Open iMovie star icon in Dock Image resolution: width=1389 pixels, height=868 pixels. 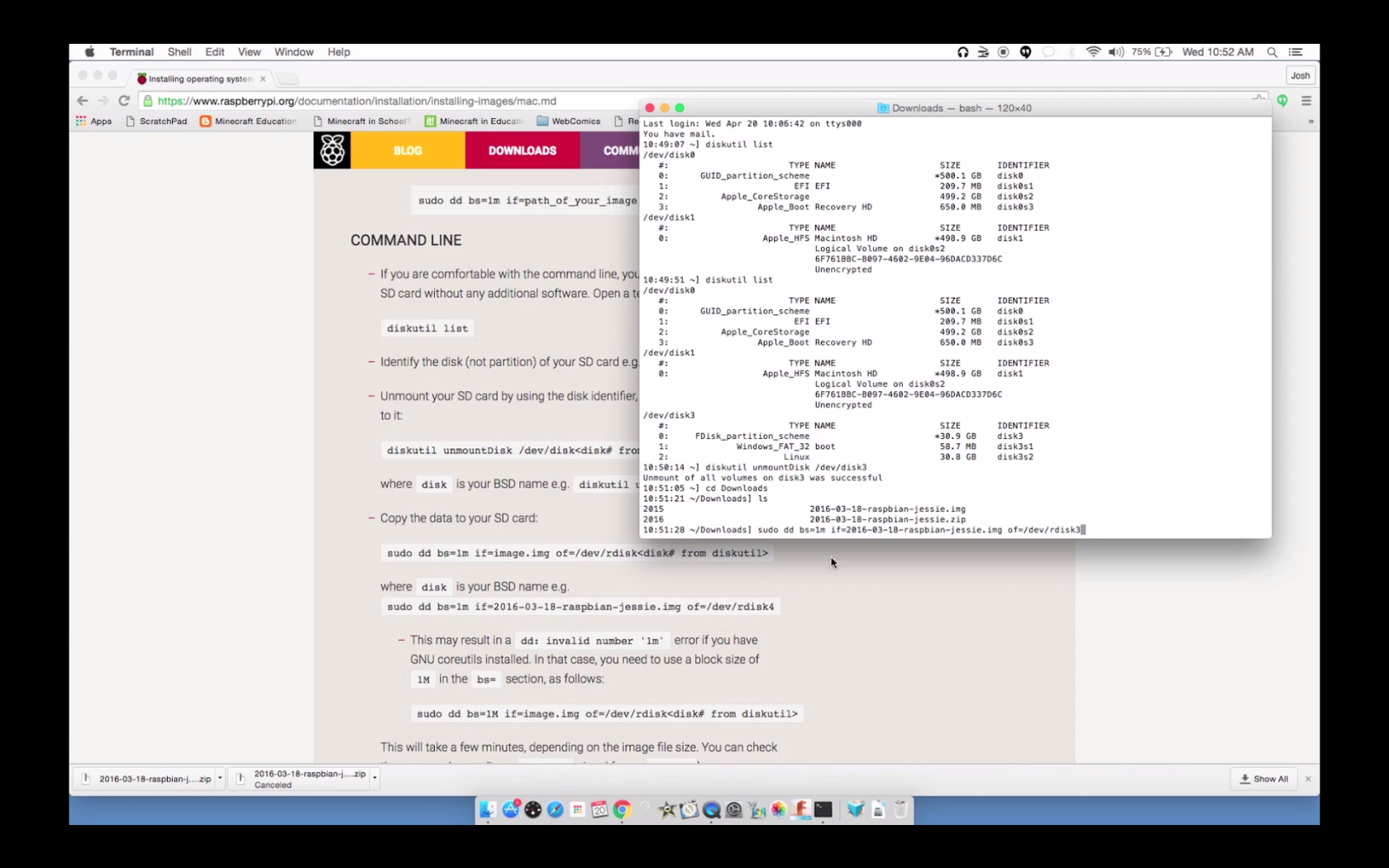tap(666, 809)
